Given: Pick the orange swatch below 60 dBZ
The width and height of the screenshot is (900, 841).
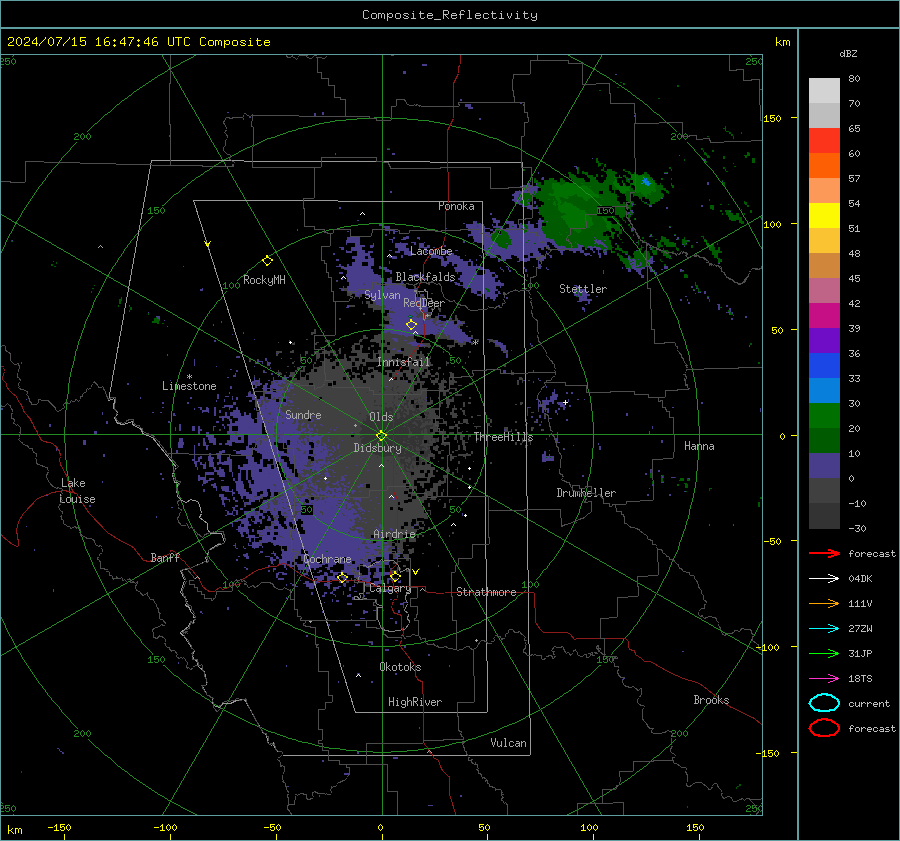Looking at the screenshot, I should pyautogui.click(x=824, y=165).
